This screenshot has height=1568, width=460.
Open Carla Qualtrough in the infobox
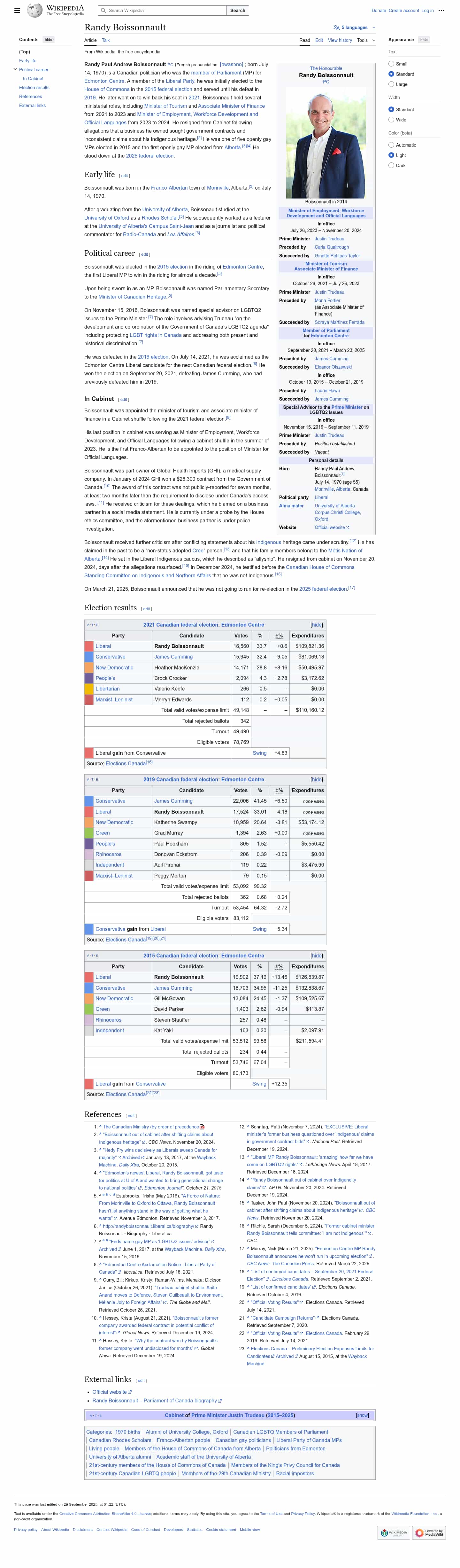(x=332, y=247)
